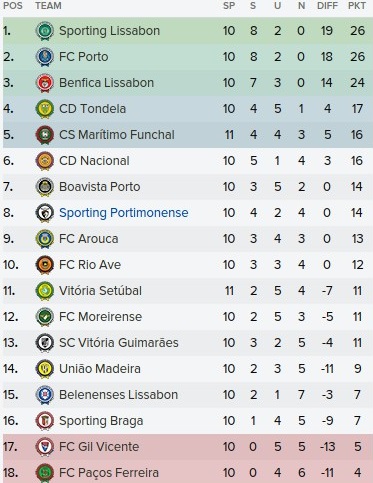The width and height of the screenshot is (373, 483).
Task: Click the Sporting Braga club crest
Action: [45, 421]
